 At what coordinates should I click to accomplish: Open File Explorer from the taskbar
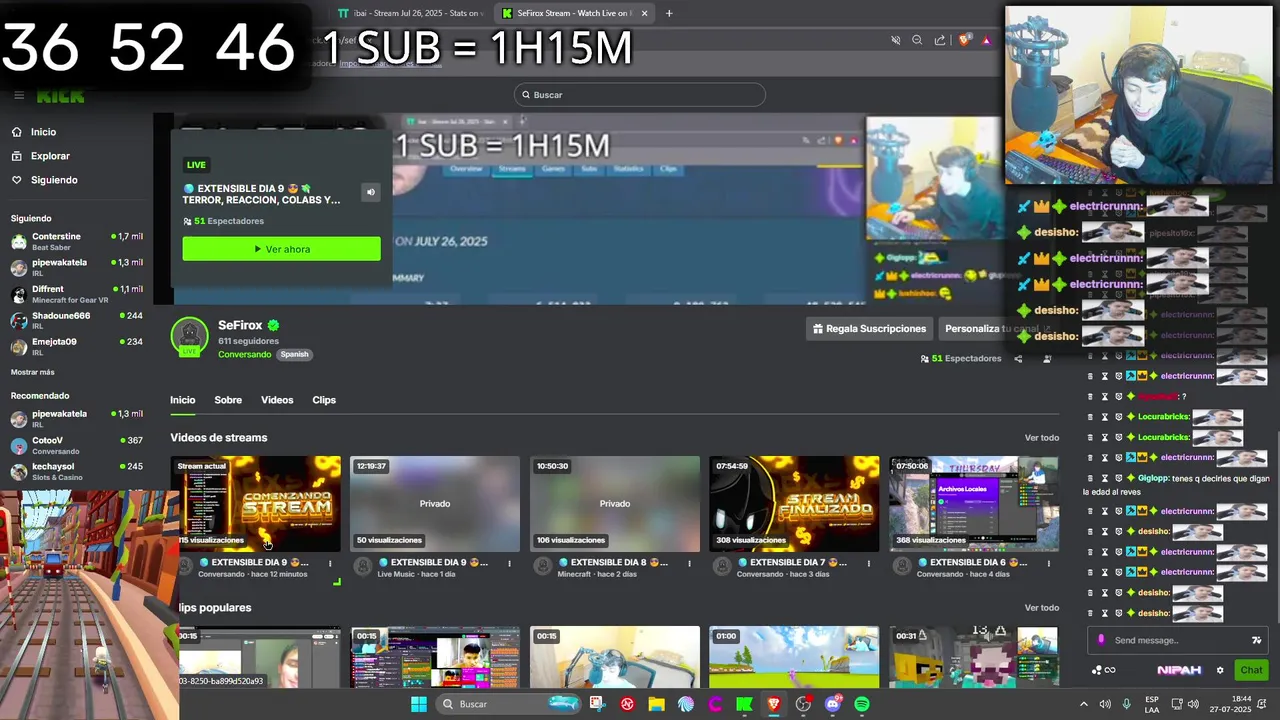point(656,704)
